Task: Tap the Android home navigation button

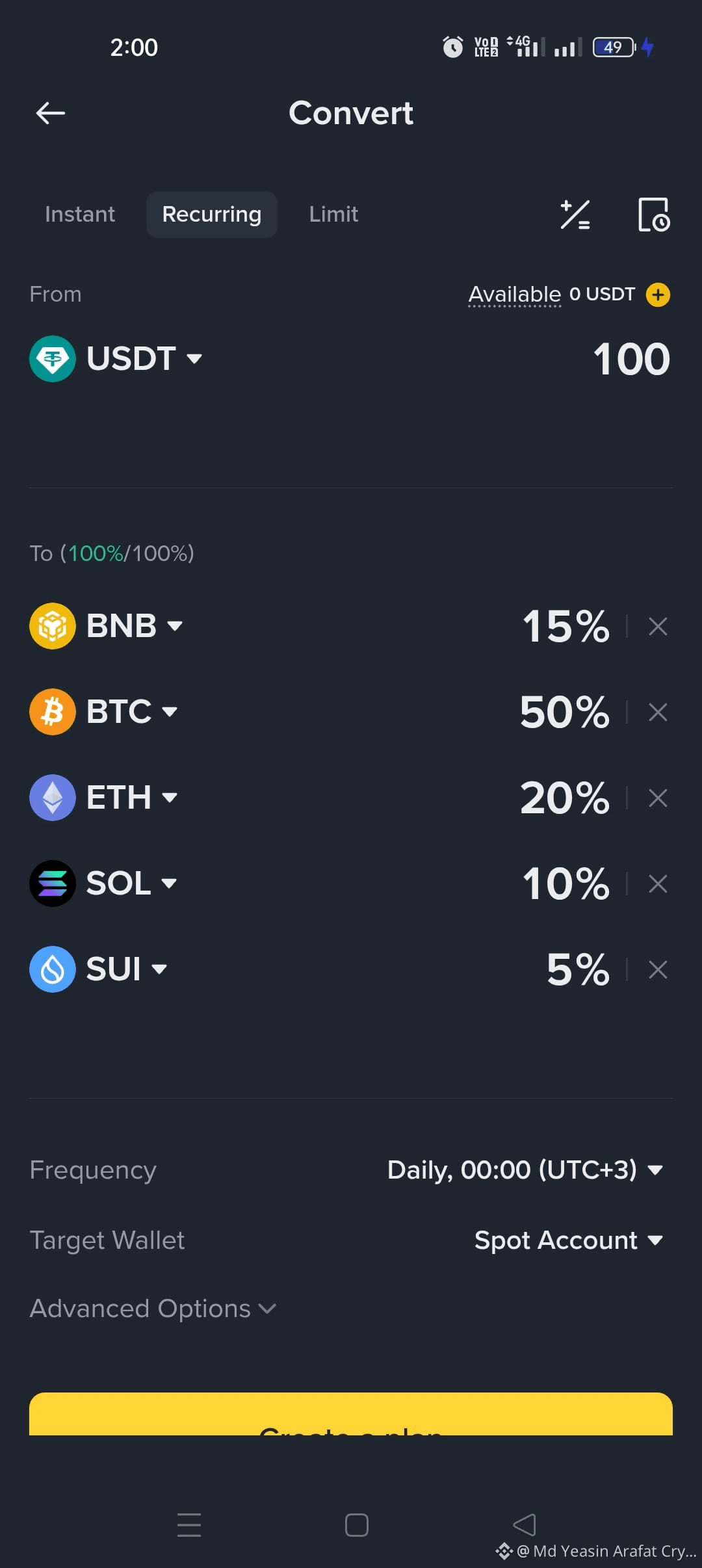Action: [x=357, y=1525]
